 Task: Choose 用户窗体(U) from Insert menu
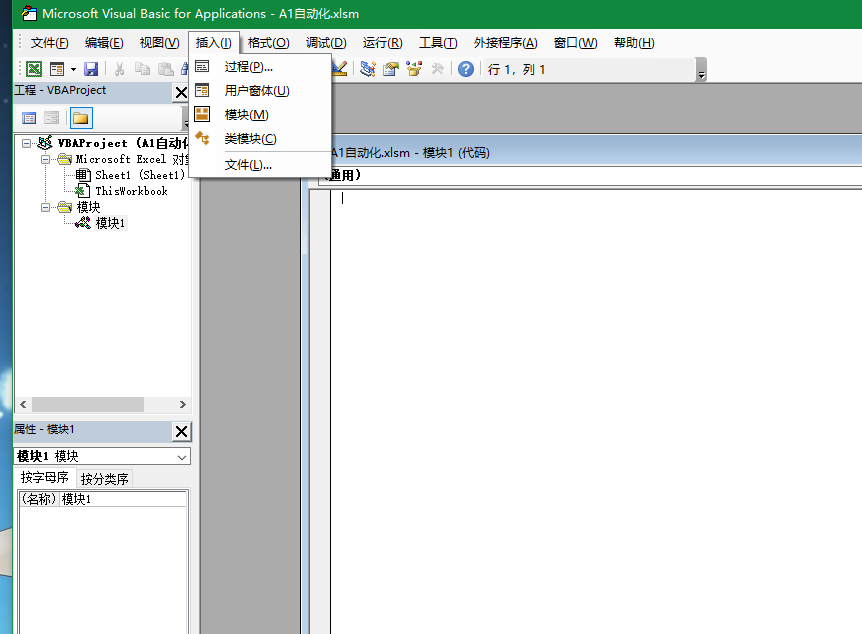[x=260, y=91]
